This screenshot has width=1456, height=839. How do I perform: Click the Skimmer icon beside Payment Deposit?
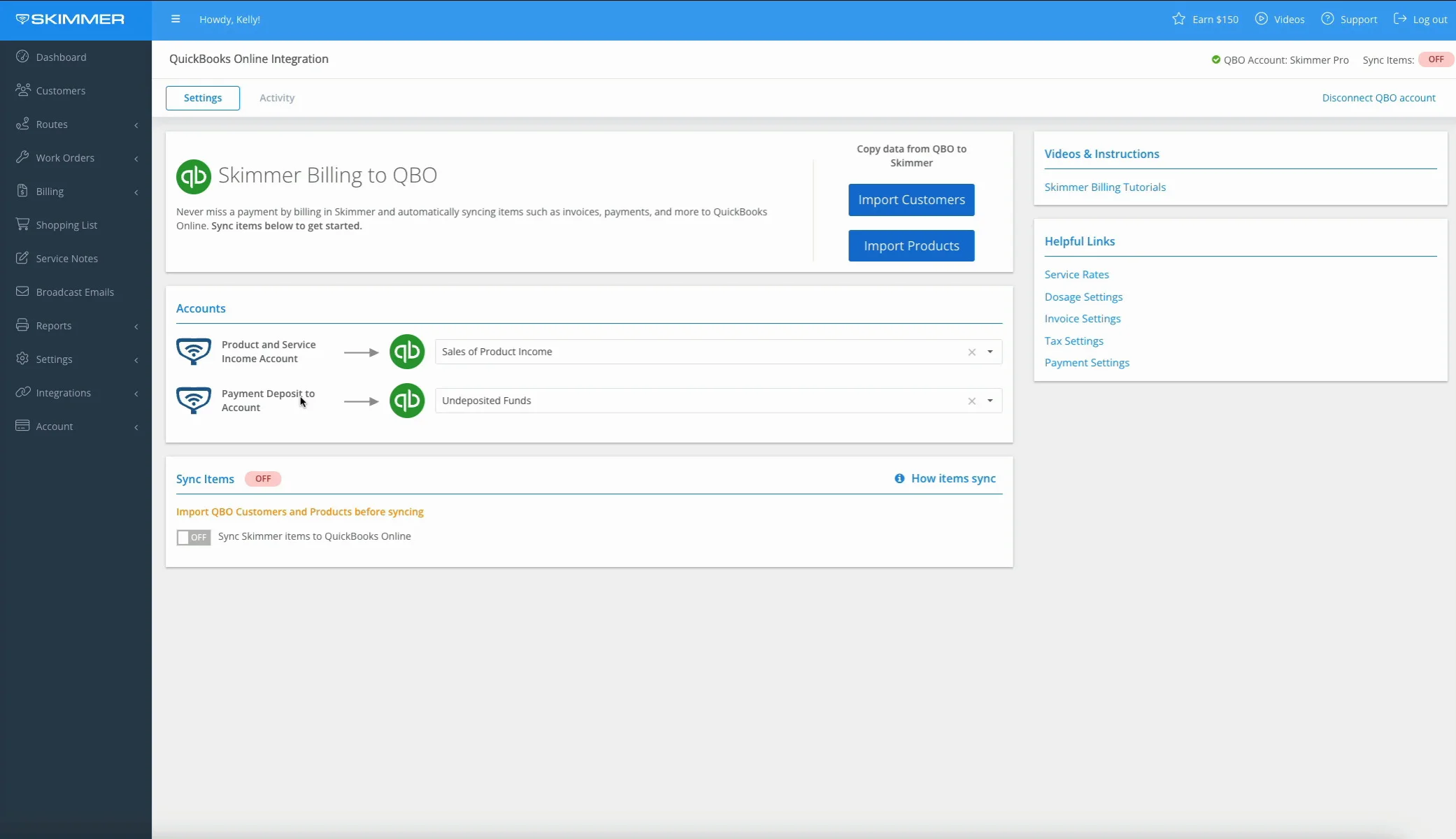pyautogui.click(x=194, y=401)
